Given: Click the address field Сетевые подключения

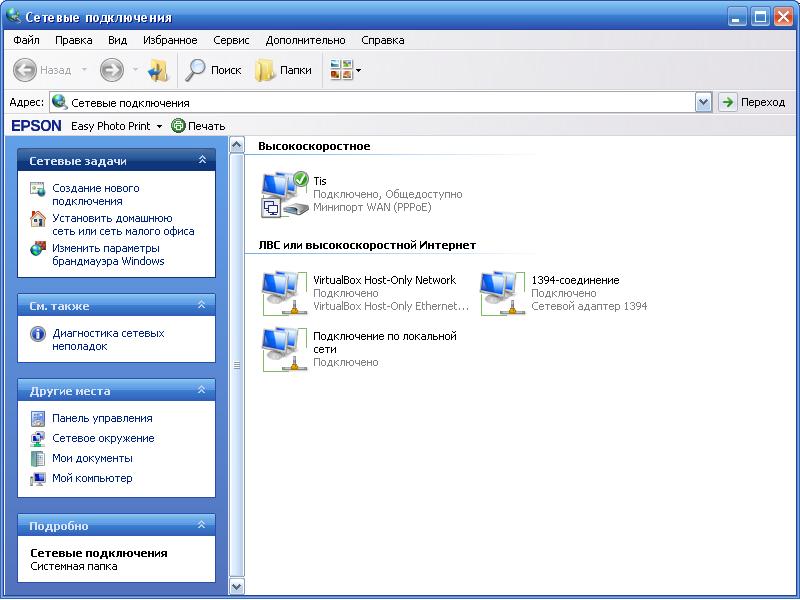Looking at the screenshot, I should (x=373, y=103).
